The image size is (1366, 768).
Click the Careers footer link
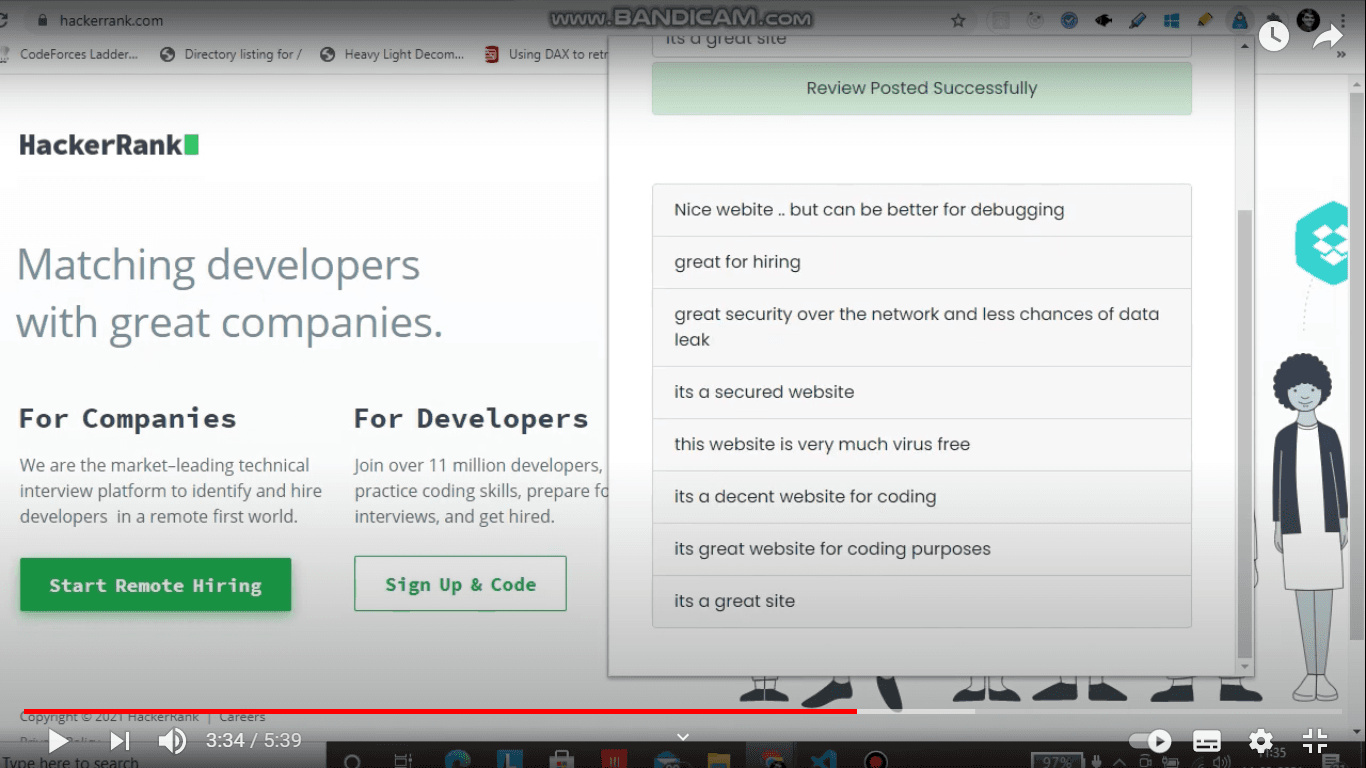click(242, 716)
